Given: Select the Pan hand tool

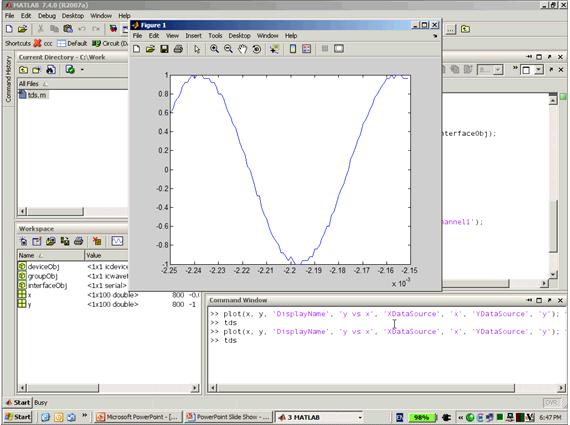Looking at the screenshot, I should (x=242, y=49).
